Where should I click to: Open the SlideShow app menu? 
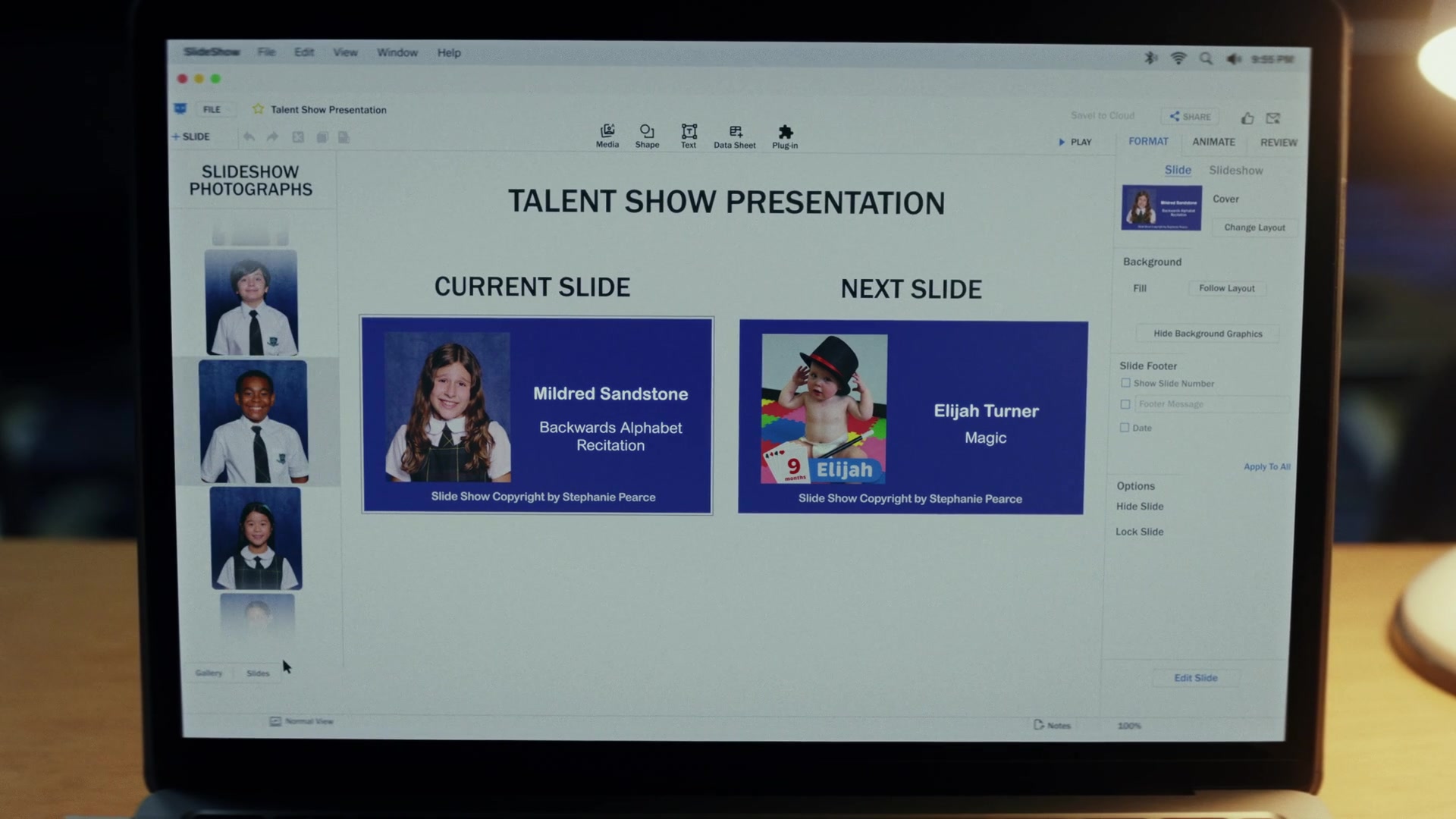(x=212, y=52)
